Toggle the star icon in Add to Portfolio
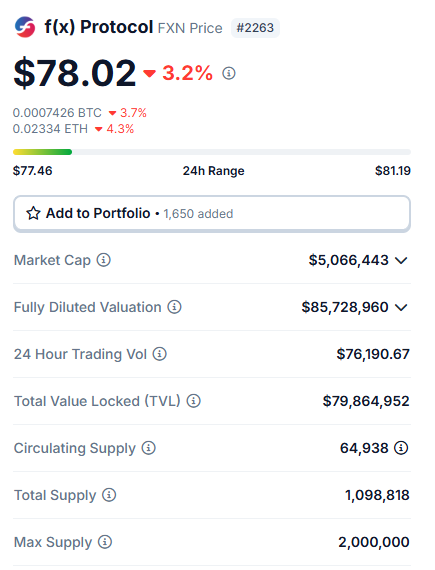This screenshot has height=570, width=435. [x=33, y=213]
